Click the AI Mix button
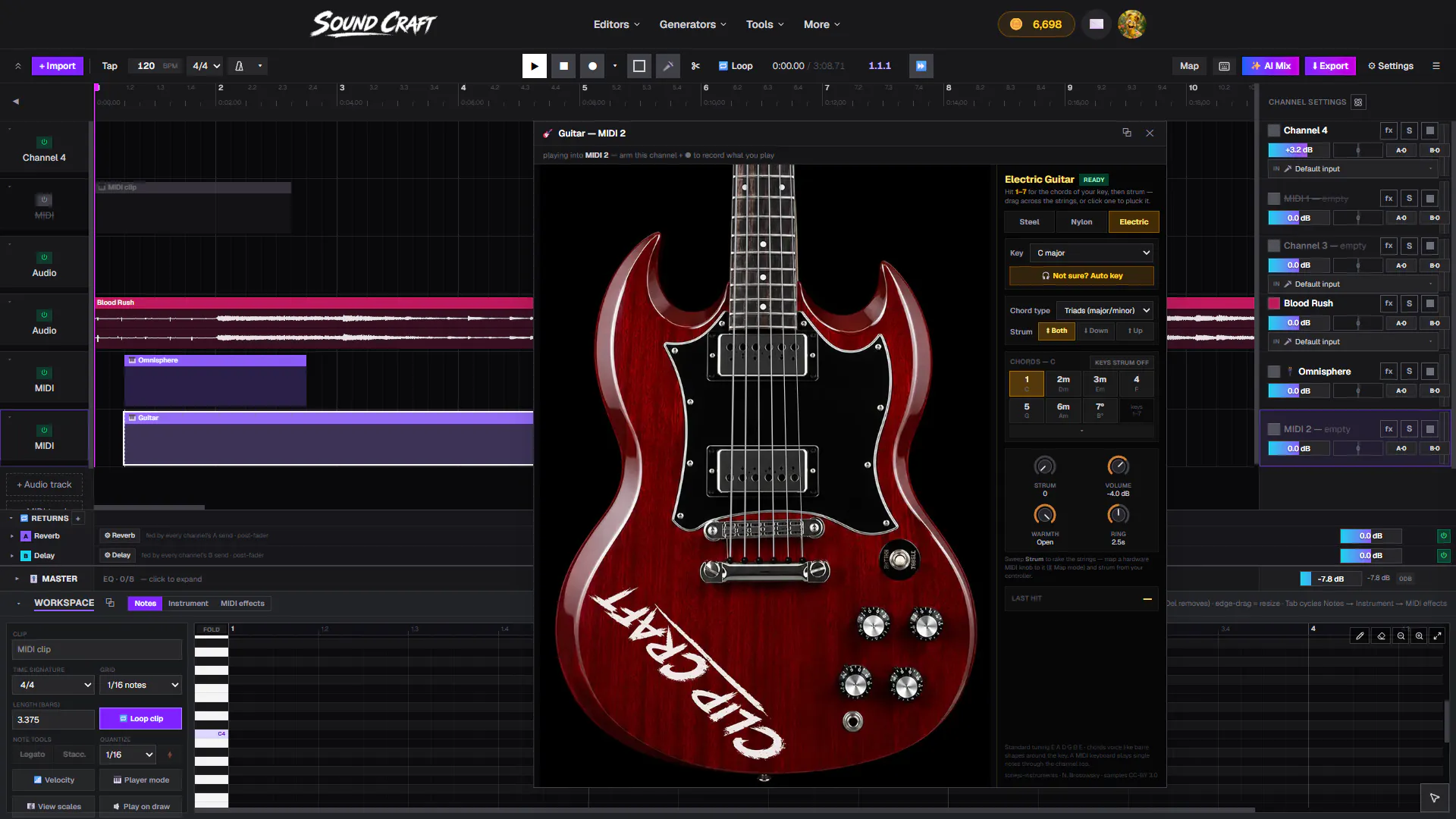This screenshot has width=1456, height=819. point(1270,66)
